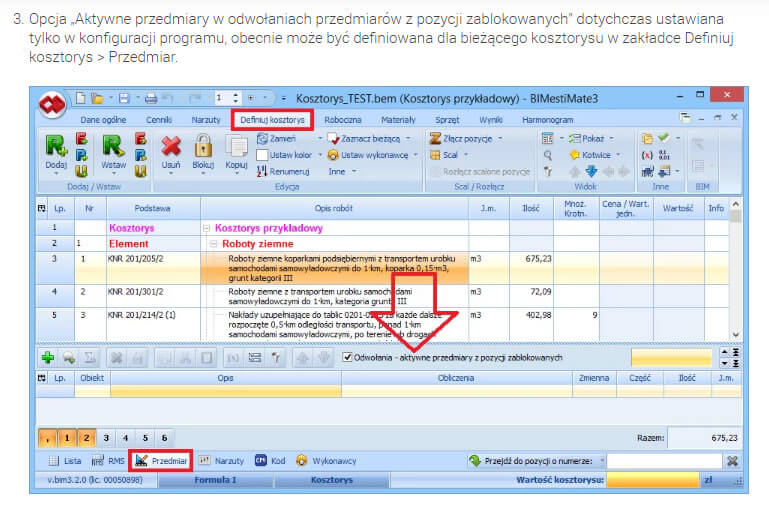Click the Kotwice star icon in Widok group
The height and width of the screenshot is (513, 769).
[575, 155]
